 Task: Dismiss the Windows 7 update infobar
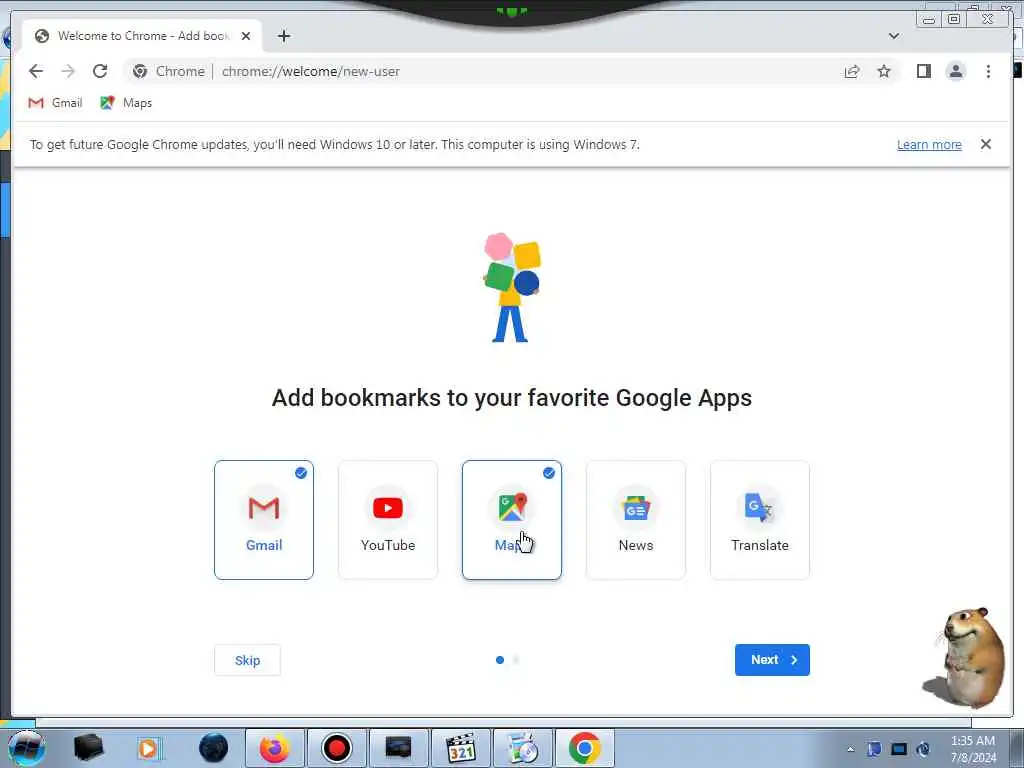pos(985,144)
